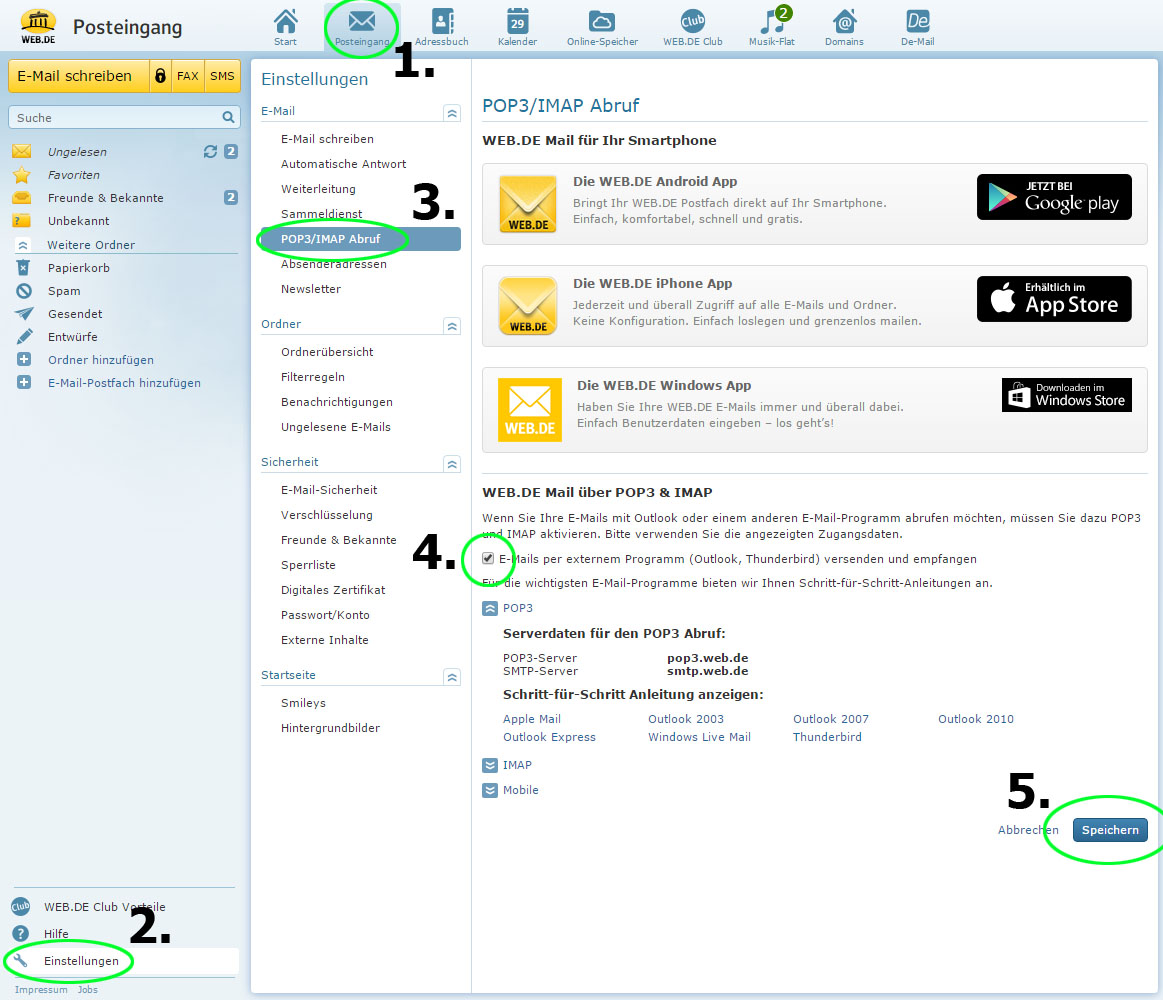Collapse the Weitere Ordner list

[23, 245]
